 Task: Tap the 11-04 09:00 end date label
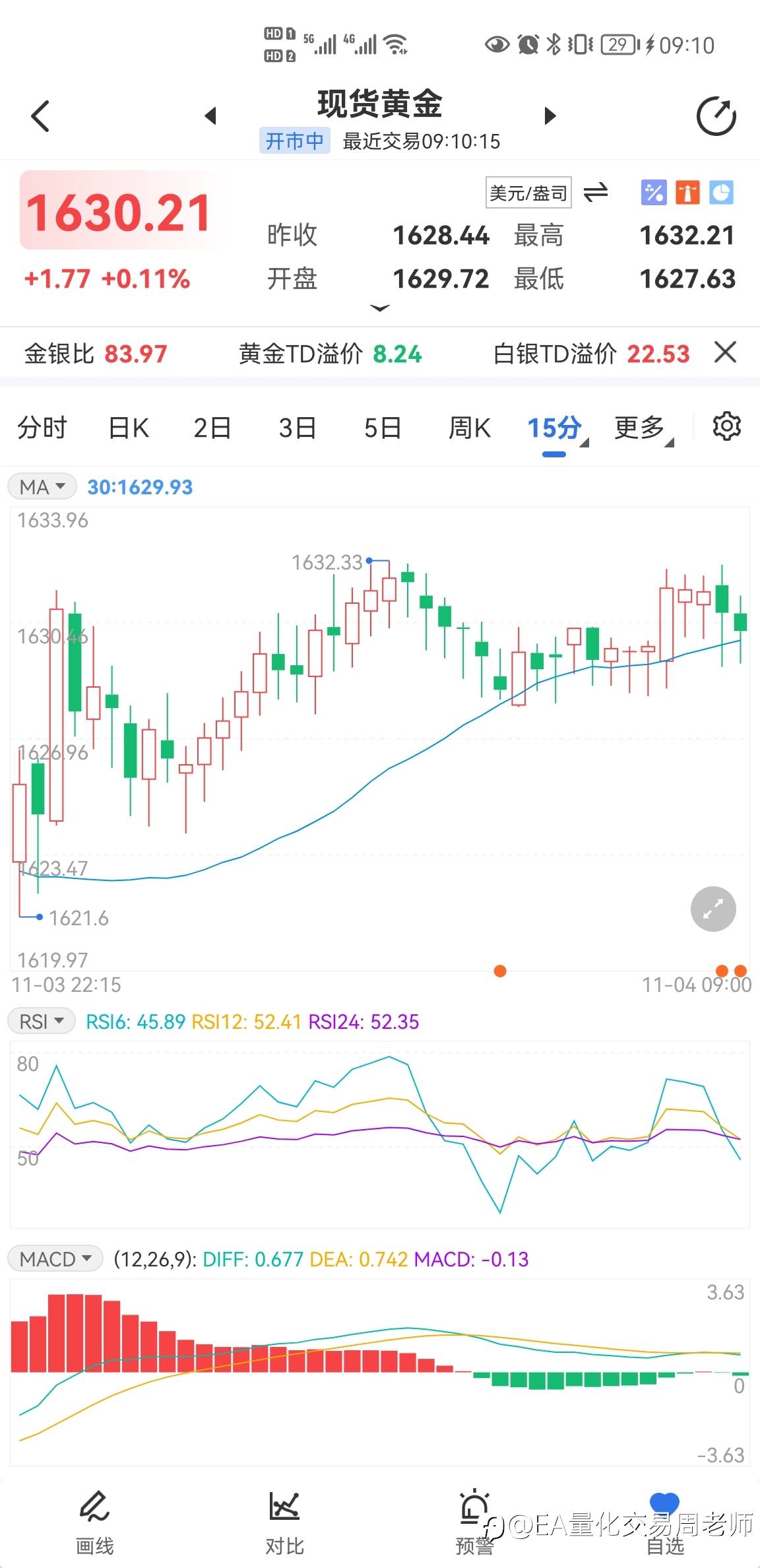[x=697, y=985]
